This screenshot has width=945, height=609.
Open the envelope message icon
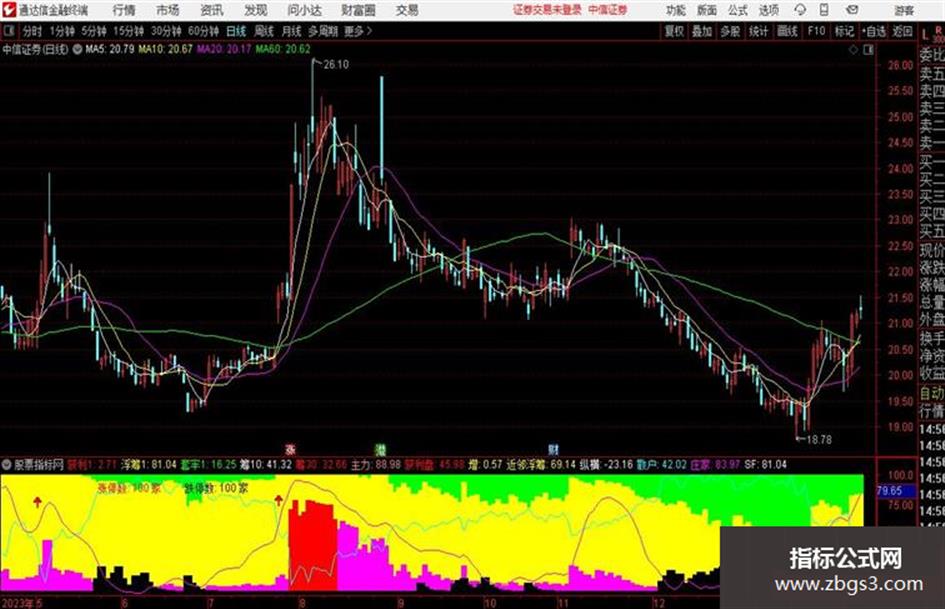pyautogui.click(x=852, y=10)
